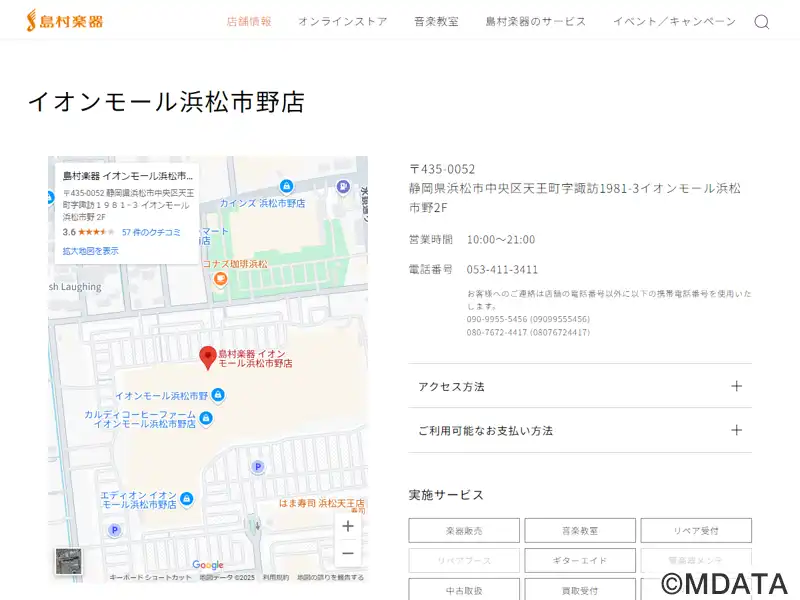Image resolution: width=800 pixels, height=600 pixels.
Task: Click the parking marker above はま寿司 label
Action: (x=258, y=466)
